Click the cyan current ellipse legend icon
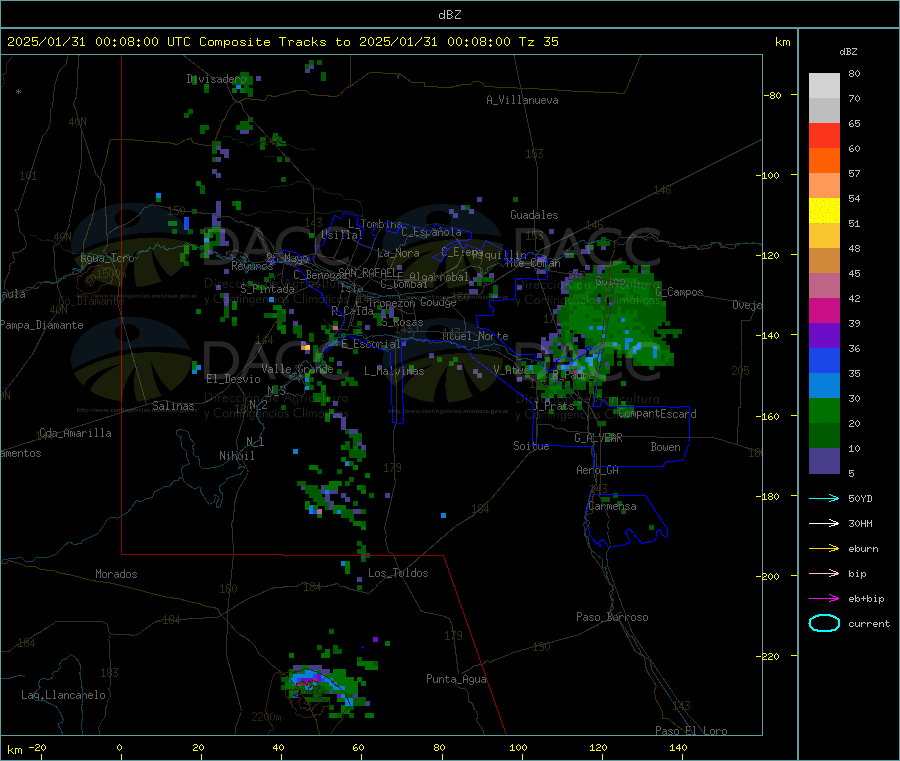Screen dimensions: 900x761 coord(824,623)
